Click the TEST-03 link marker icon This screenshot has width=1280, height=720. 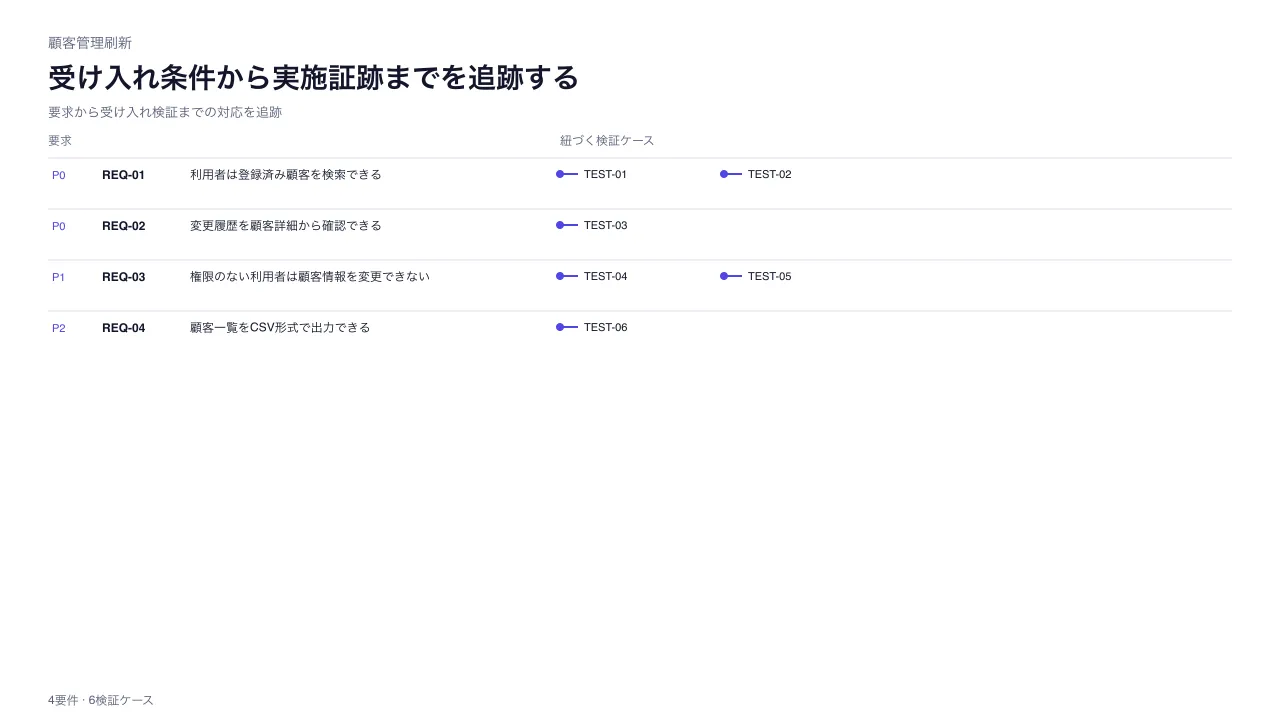coord(567,225)
